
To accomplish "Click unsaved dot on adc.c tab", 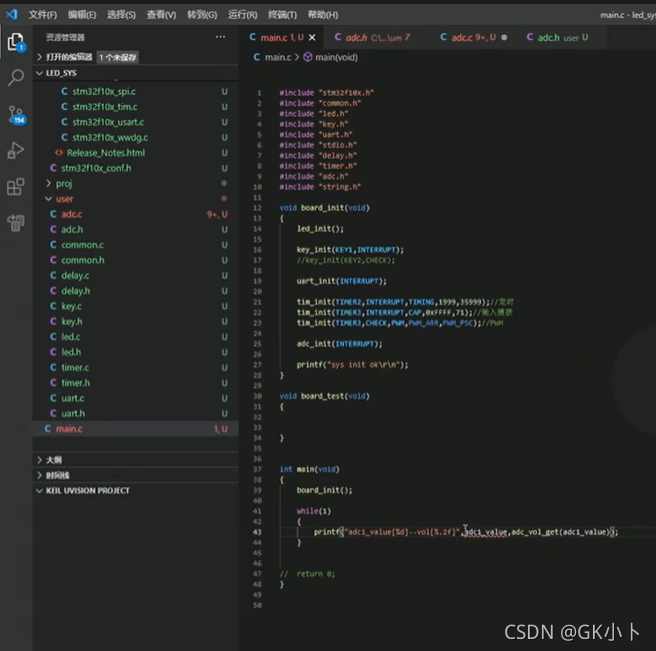I will (x=504, y=38).
